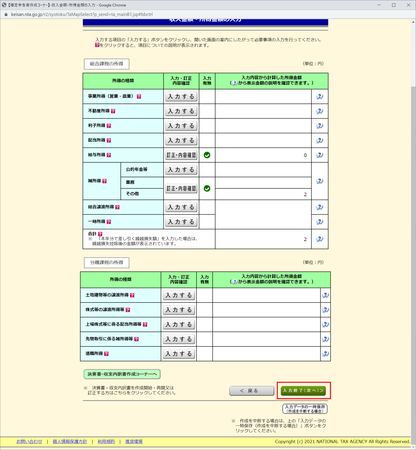Show amount explanation icon for 先物取引に係る雑所得等 row
Viewport: 416px width, 450px height.
326,339
